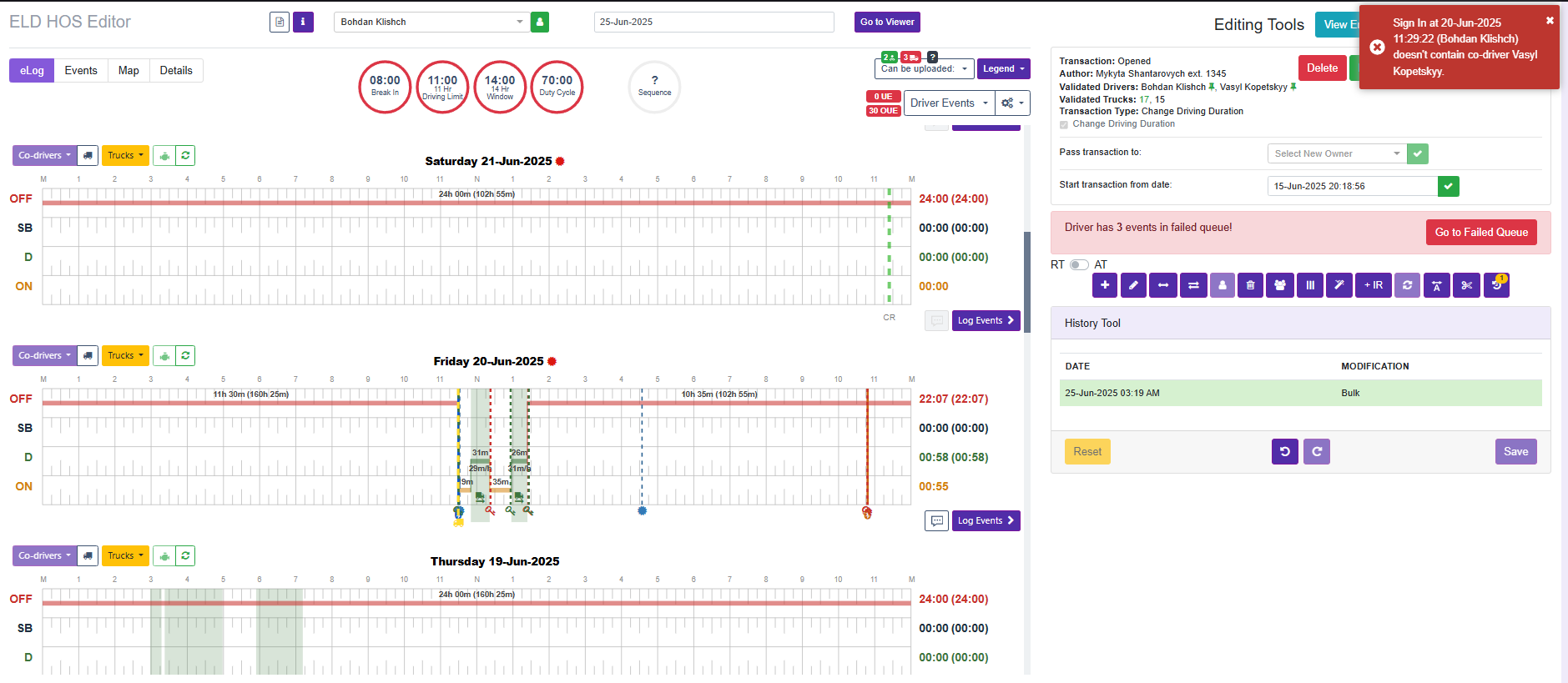Click the Sequence question-mark gauge
The width and height of the screenshot is (1568, 683).
pyautogui.click(x=654, y=87)
